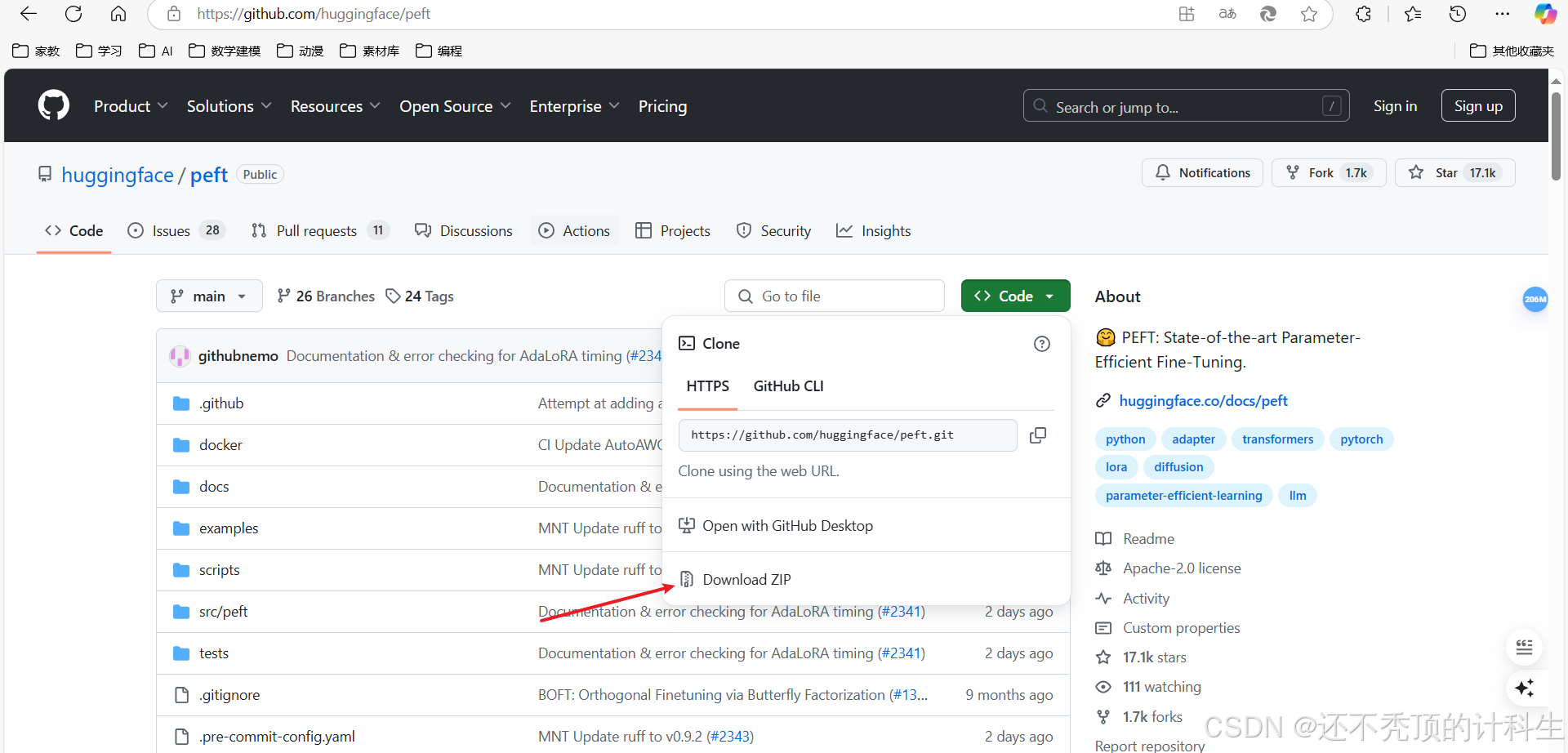Click the python topic tag
The image size is (1568, 753).
click(x=1125, y=439)
